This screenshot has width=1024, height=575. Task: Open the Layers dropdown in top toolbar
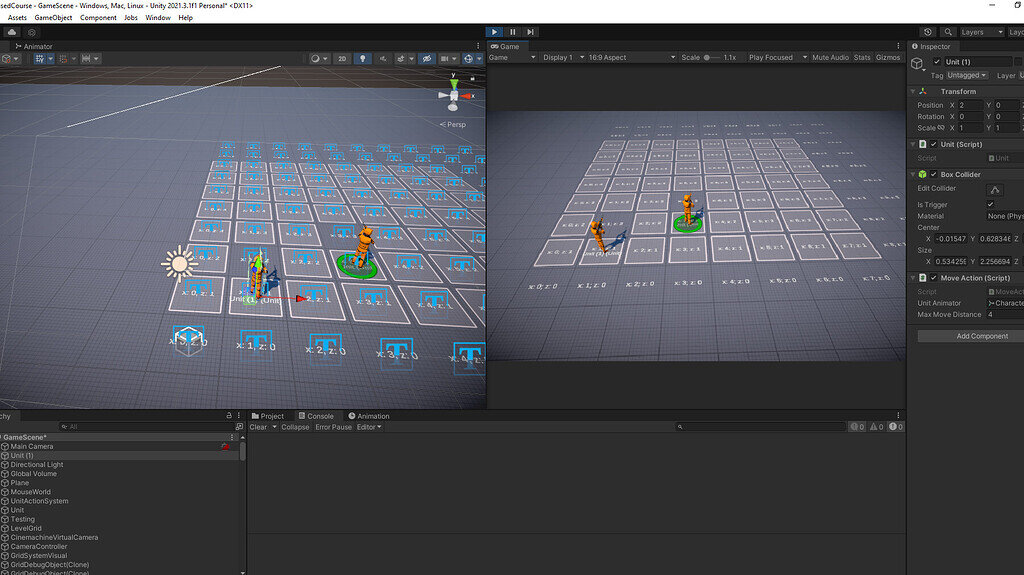coord(982,32)
